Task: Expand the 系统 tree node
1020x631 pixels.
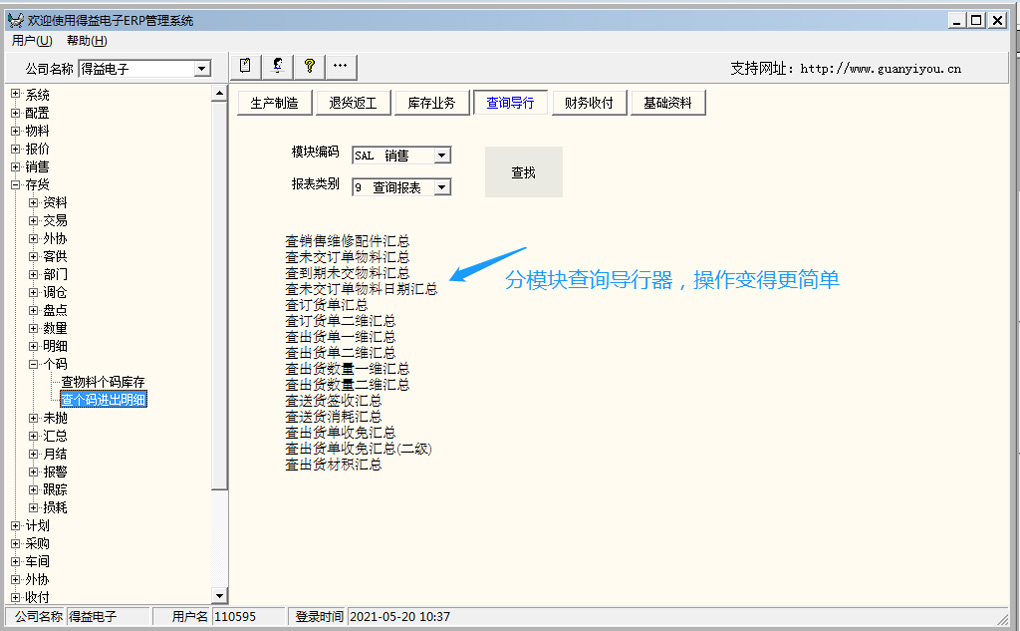Action: point(16,95)
